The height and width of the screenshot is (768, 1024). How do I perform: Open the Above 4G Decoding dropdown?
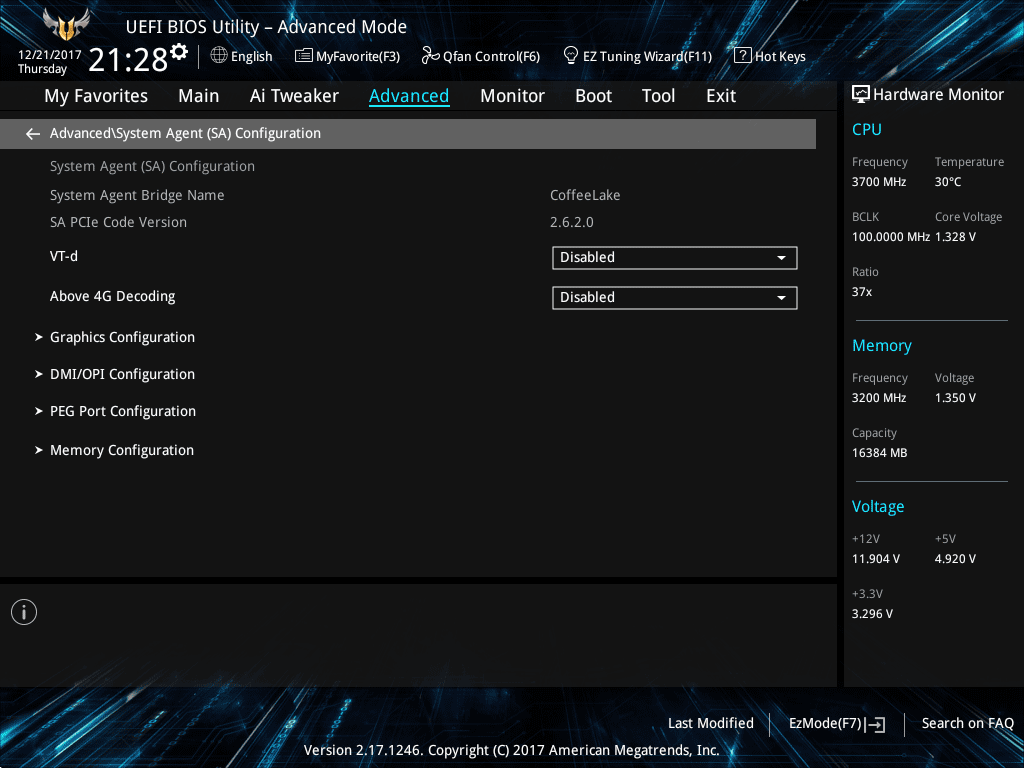[x=675, y=298]
